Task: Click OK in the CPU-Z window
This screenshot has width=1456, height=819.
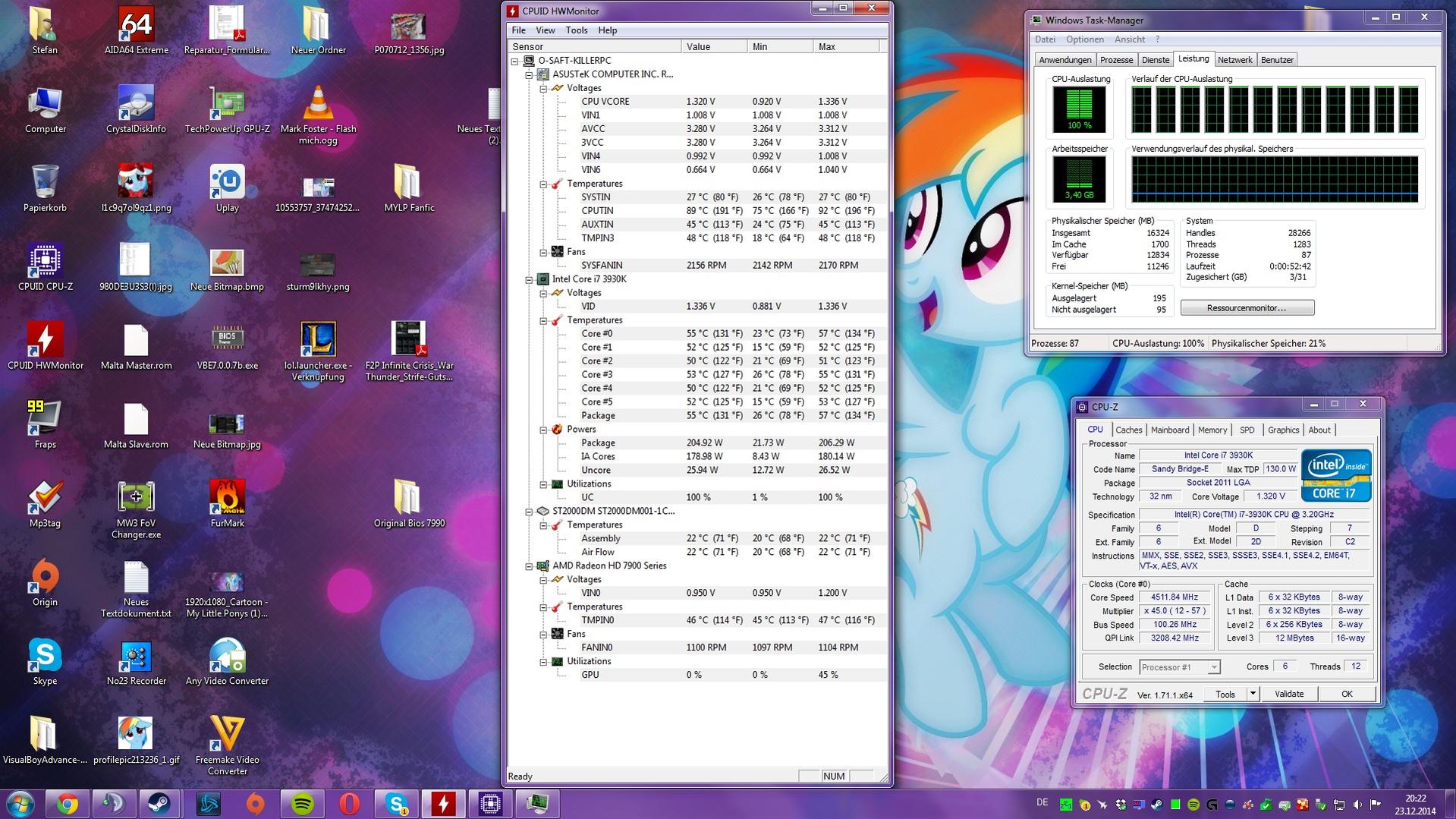Action: click(x=1347, y=694)
